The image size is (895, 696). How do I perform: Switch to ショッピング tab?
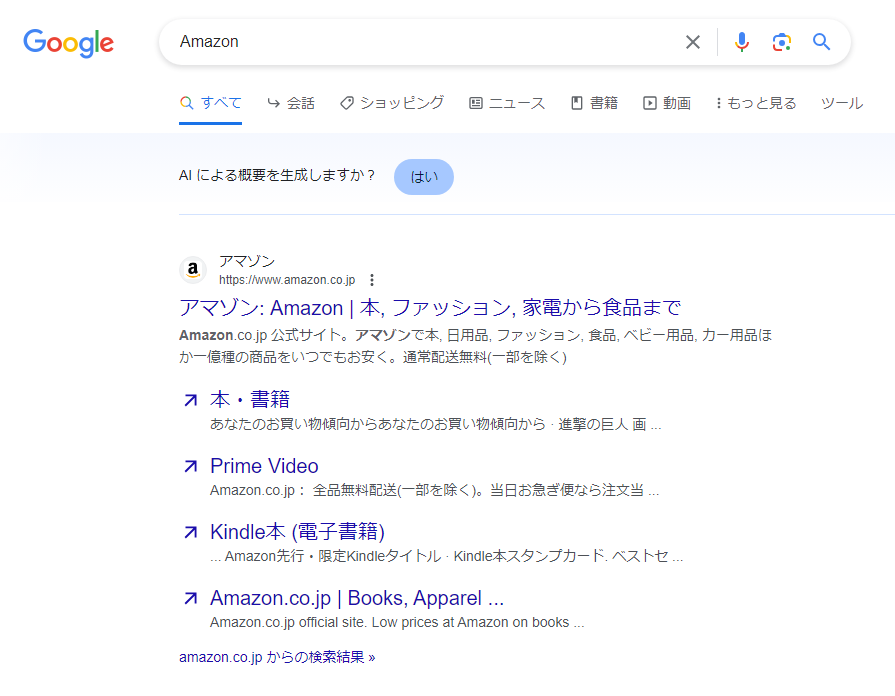tap(392, 103)
